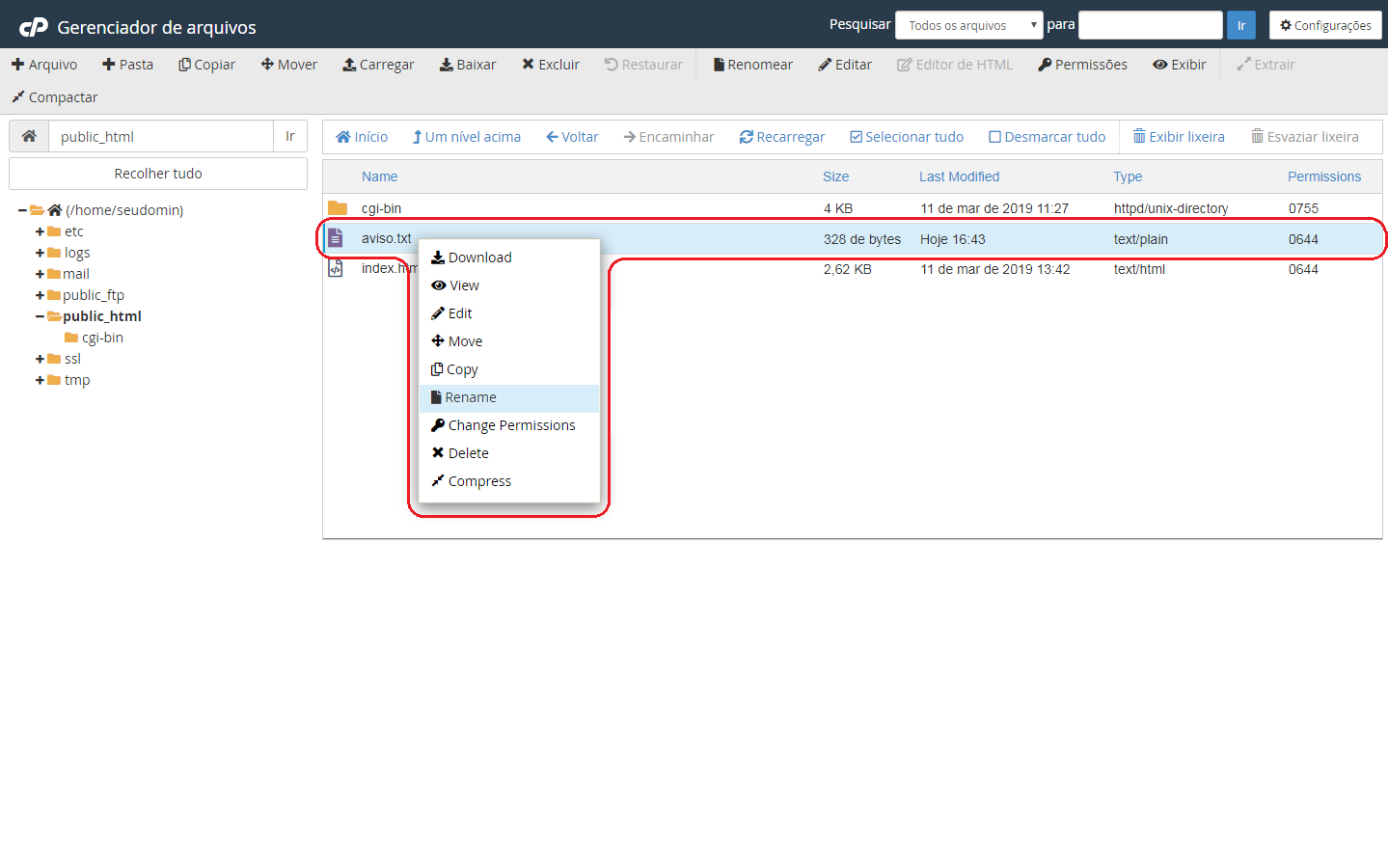Image resolution: width=1388 pixels, height=868 pixels.
Task: Click Compactar in the toolbar
Action: 54,97
